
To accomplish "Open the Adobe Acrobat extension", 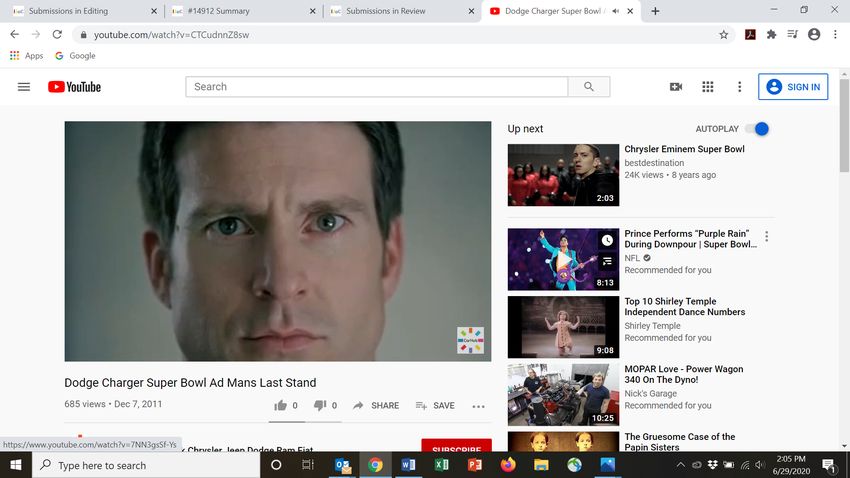I will (x=750, y=35).
